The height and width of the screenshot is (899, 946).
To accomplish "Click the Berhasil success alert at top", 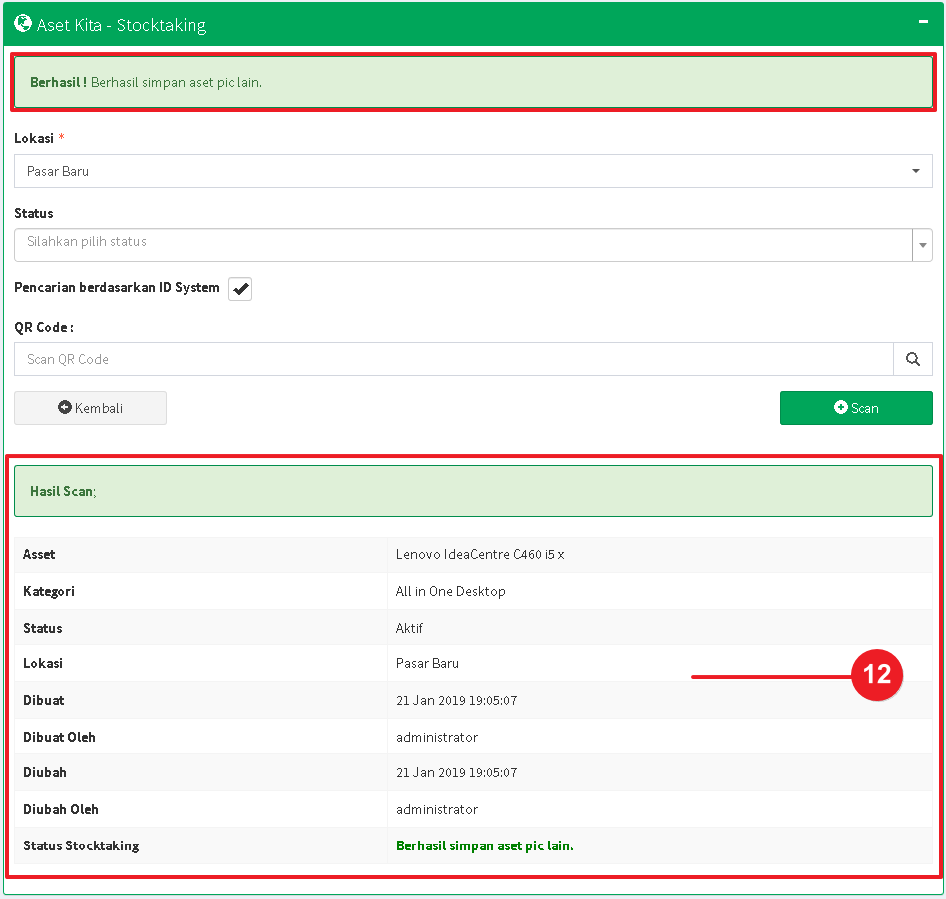I will pos(473,82).
